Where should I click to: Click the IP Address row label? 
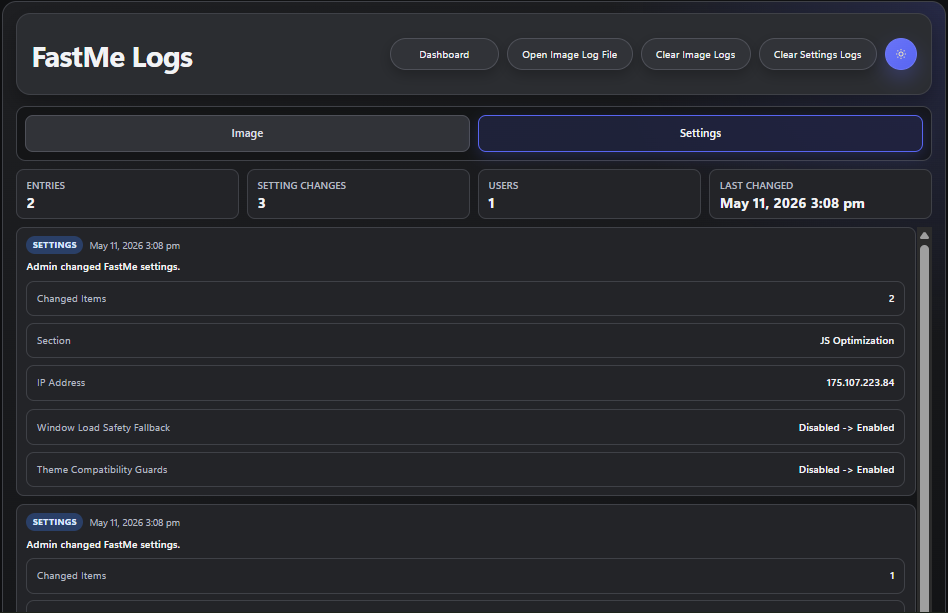(x=61, y=383)
